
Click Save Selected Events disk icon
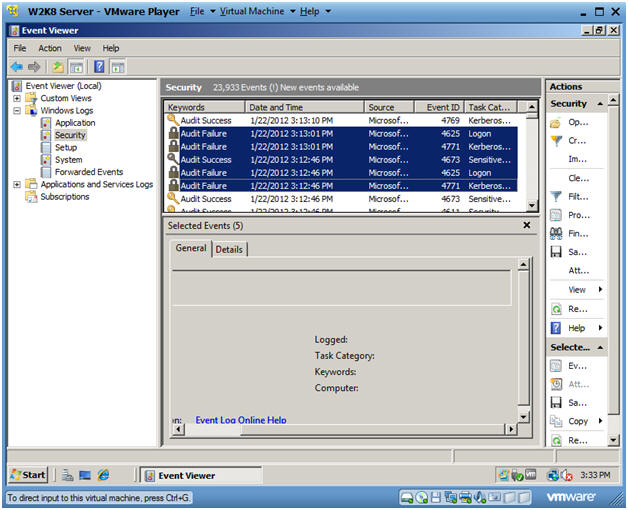coord(556,403)
